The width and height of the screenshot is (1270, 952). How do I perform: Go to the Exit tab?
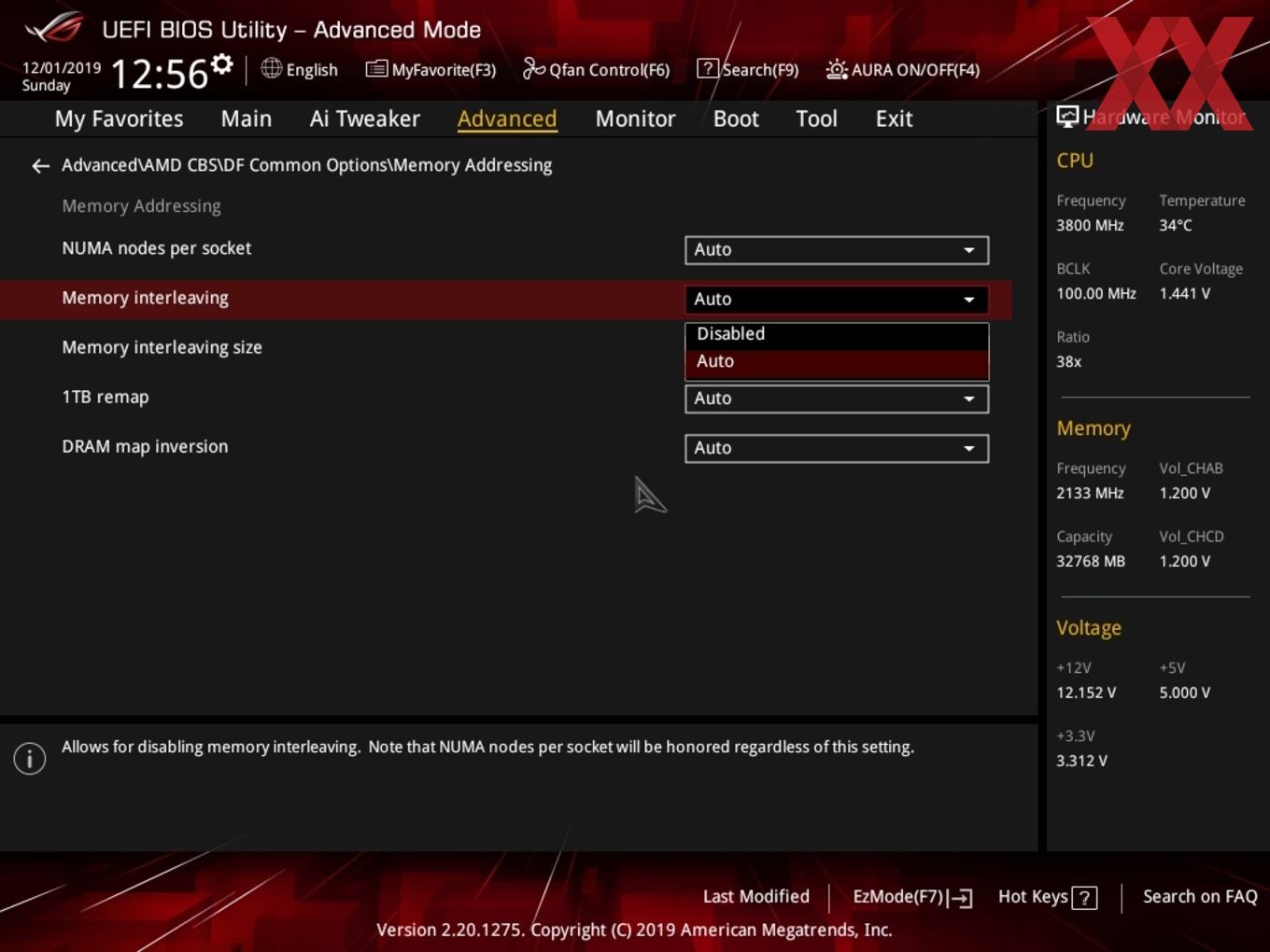[x=894, y=119]
